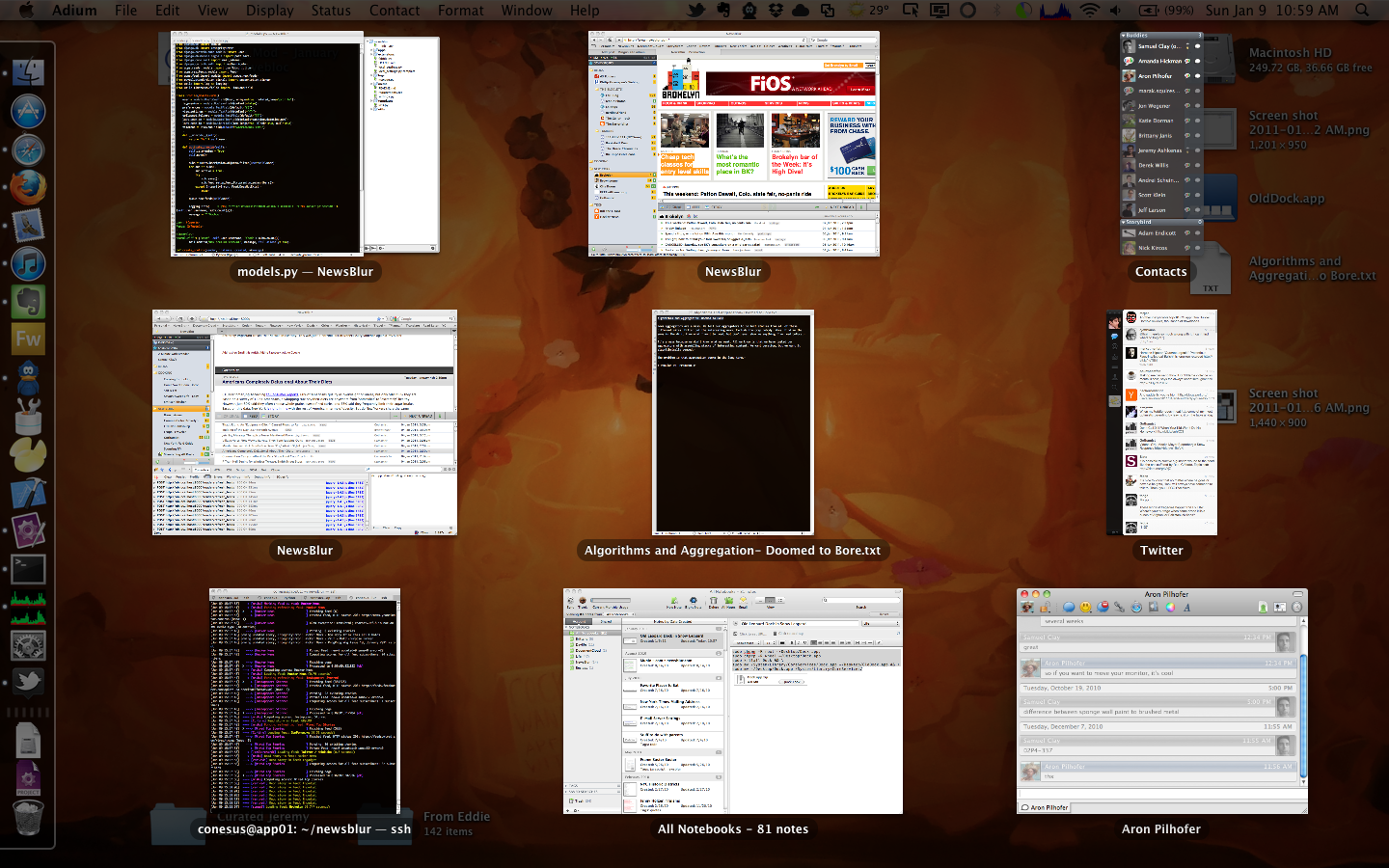Open the weather 29° menu bar item
This screenshot has width=1389, height=868.
868,10
